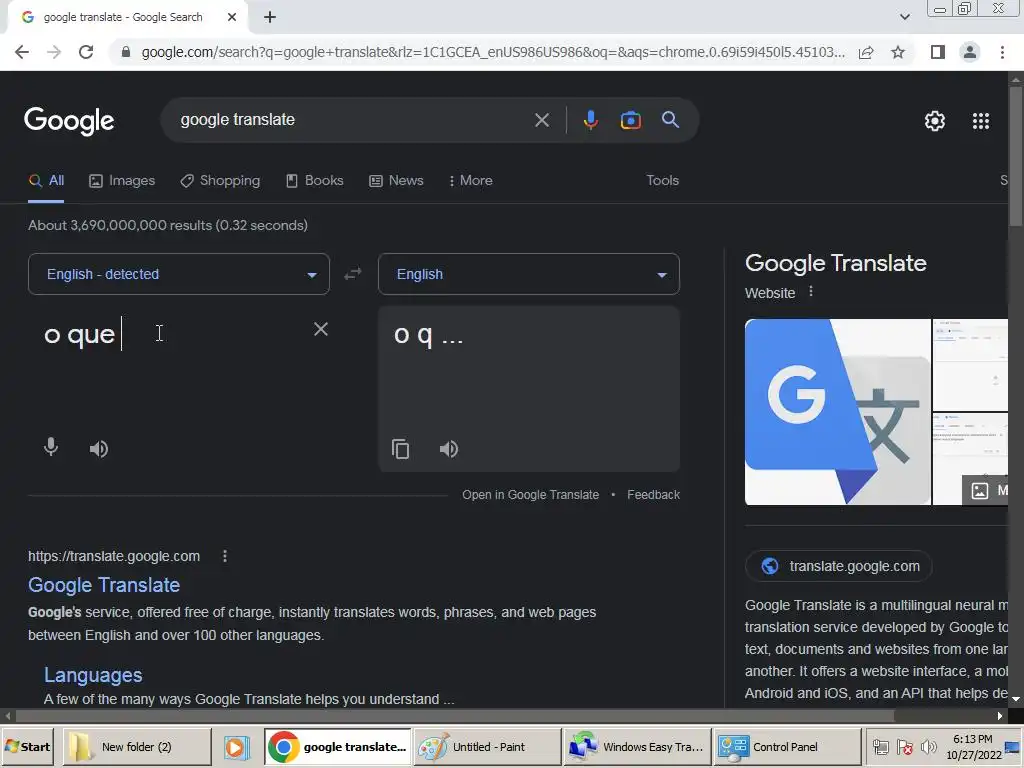1024x768 pixels.
Task: Open volume control in system tray
Action: click(928, 747)
